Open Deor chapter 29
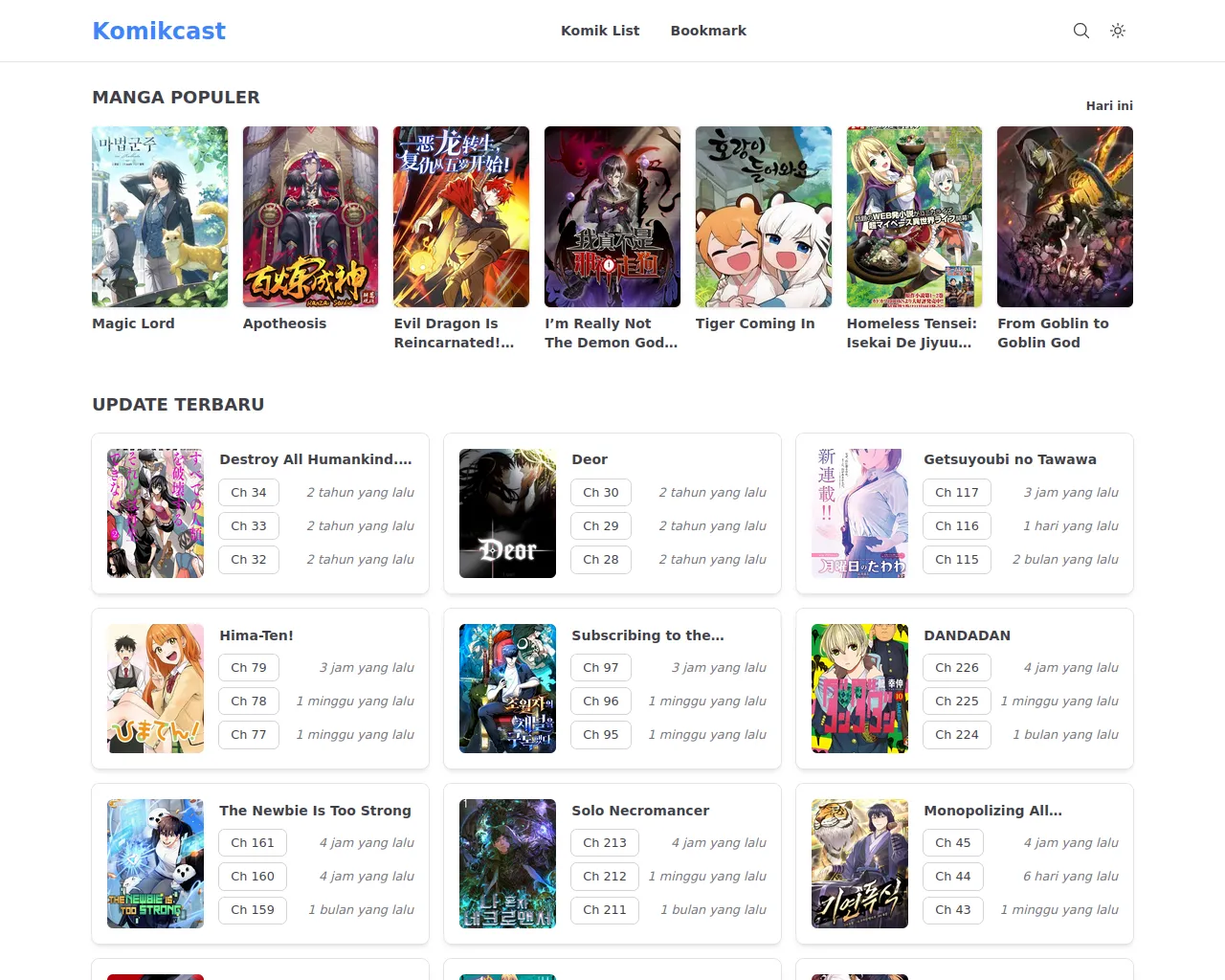Viewport: 1225px width, 980px height. [x=601, y=526]
